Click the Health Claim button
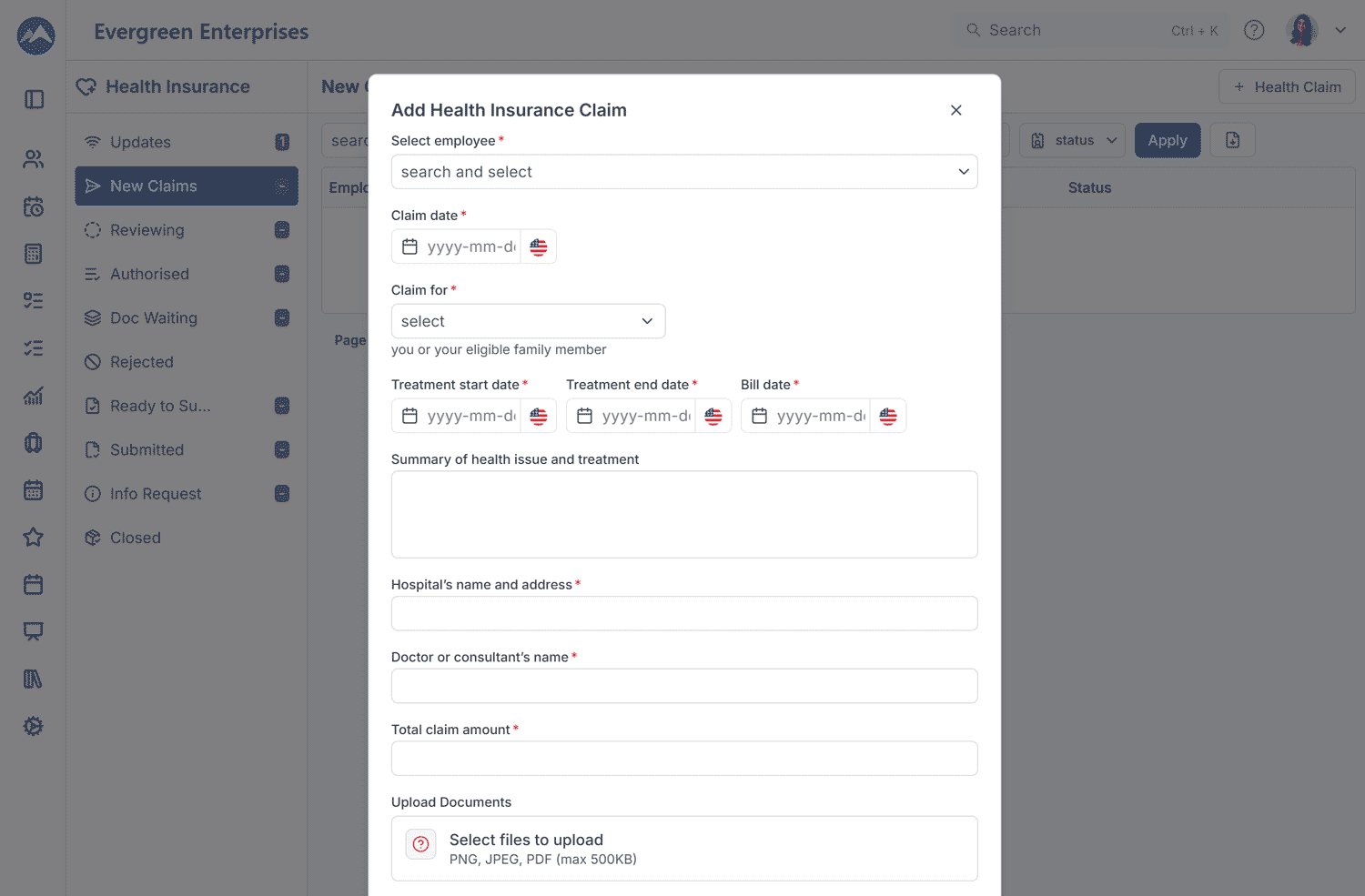The height and width of the screenshot is (896, 1365). (1287, 87)
